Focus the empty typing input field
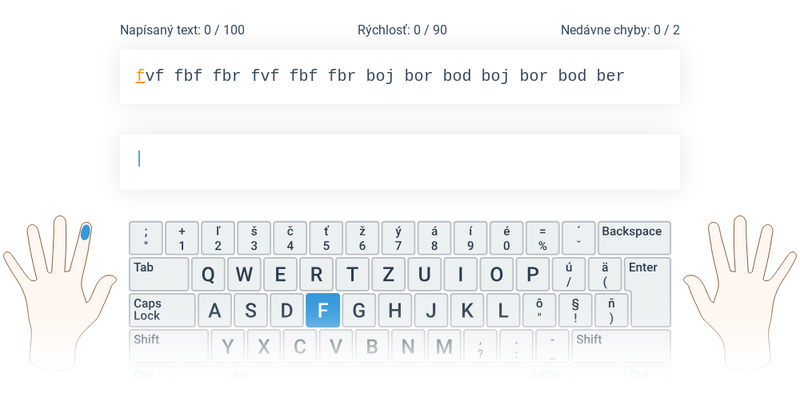This screenshot has height=400, width=800. 400,162
